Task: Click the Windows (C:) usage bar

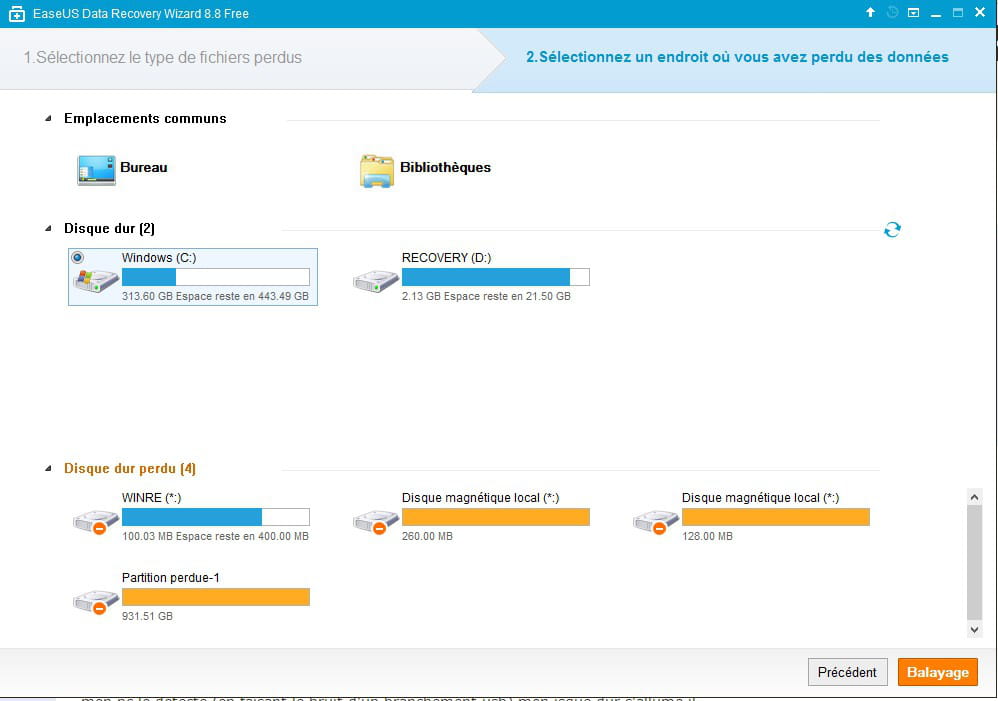Action: click(216, 277)
